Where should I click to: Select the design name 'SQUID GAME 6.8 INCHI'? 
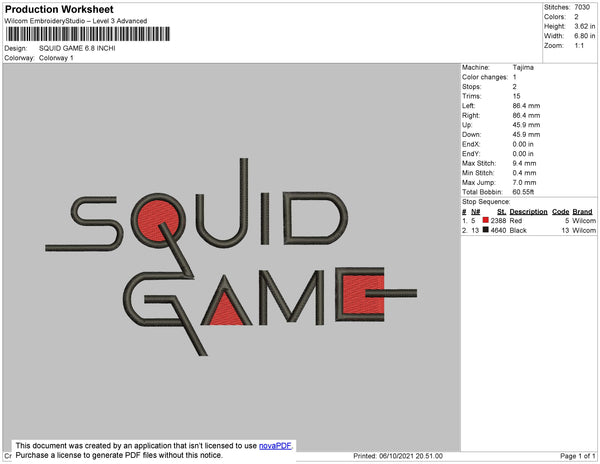pyautogui.click(x=77, y=48)
